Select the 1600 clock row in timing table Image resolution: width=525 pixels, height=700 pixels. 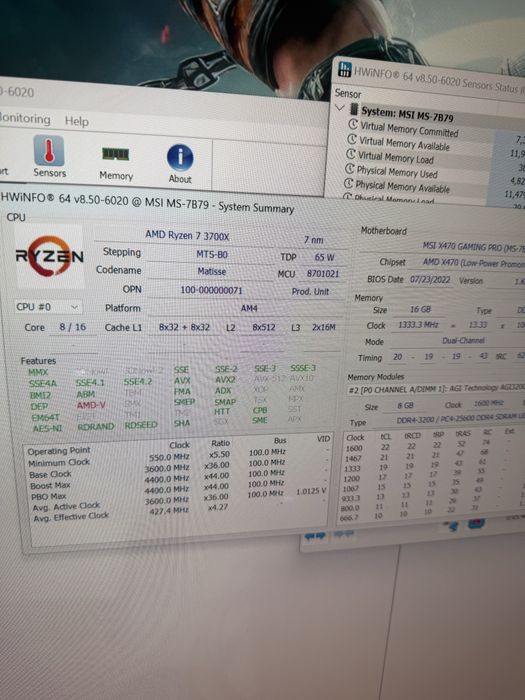coord(433,446)
